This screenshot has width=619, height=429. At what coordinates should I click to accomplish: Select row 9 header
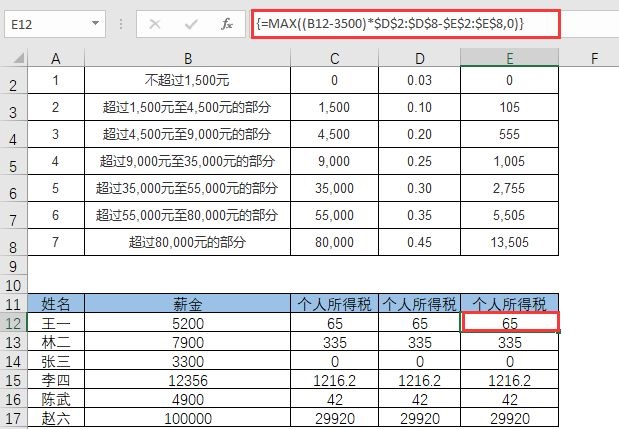click(x=13, y=266)
